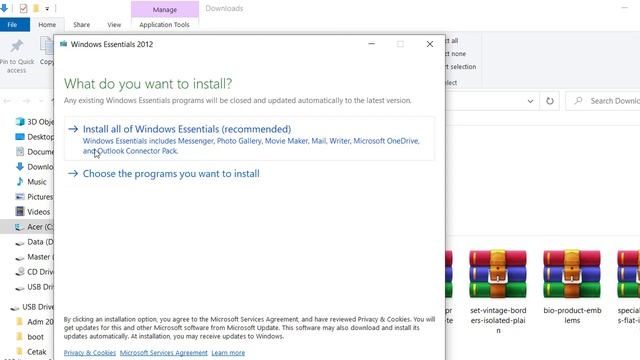Close the Windows Essentials 2012 dialog
The height and width of the screenshot is (360, 640).
(430, 44)
